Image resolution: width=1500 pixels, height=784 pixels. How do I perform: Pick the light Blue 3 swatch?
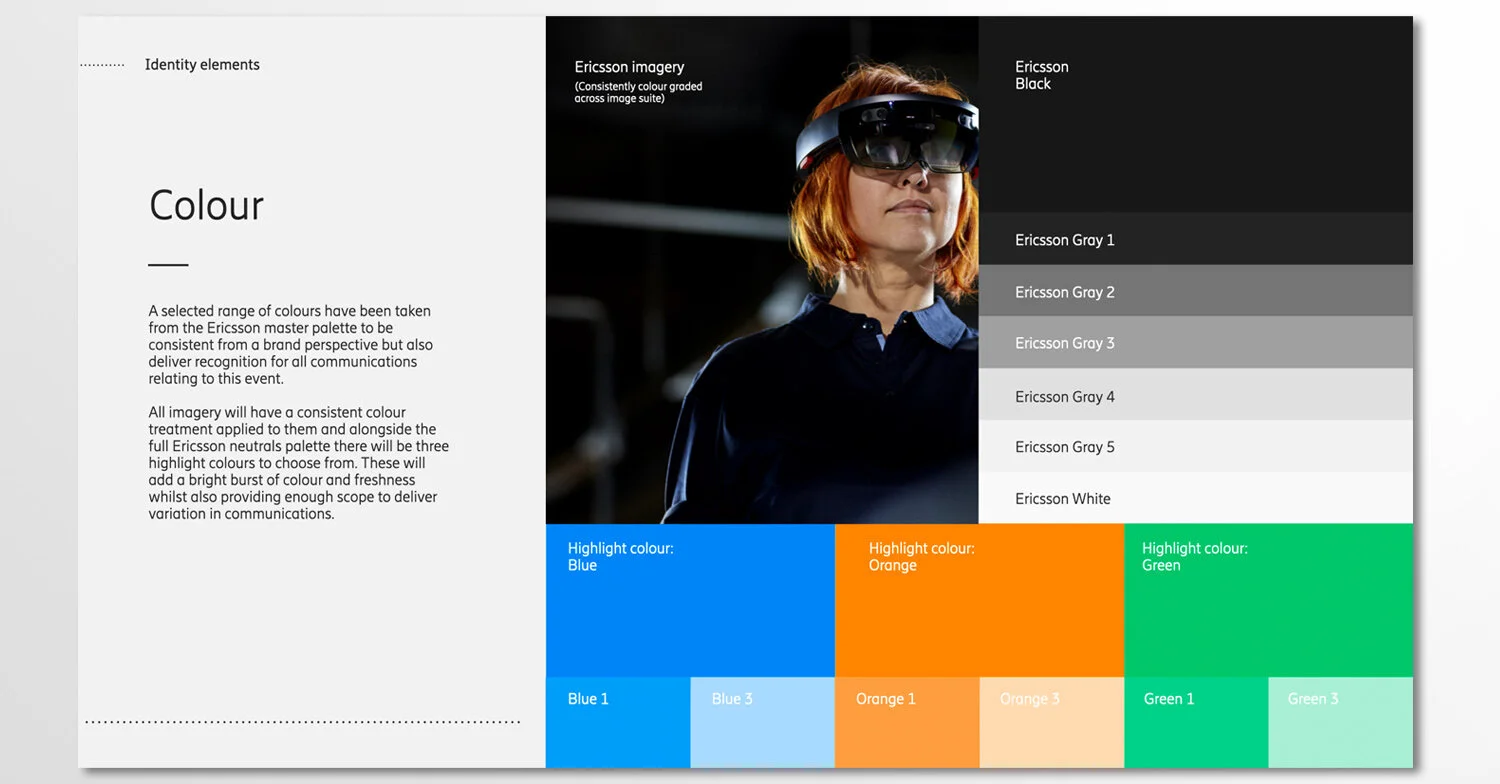tap(762, 722)
